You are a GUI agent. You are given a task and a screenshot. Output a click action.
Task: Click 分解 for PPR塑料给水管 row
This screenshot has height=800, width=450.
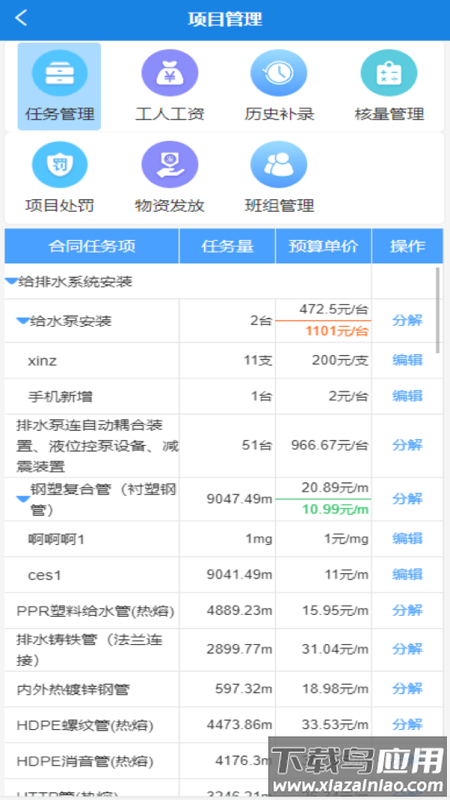[x=407, y=610]
